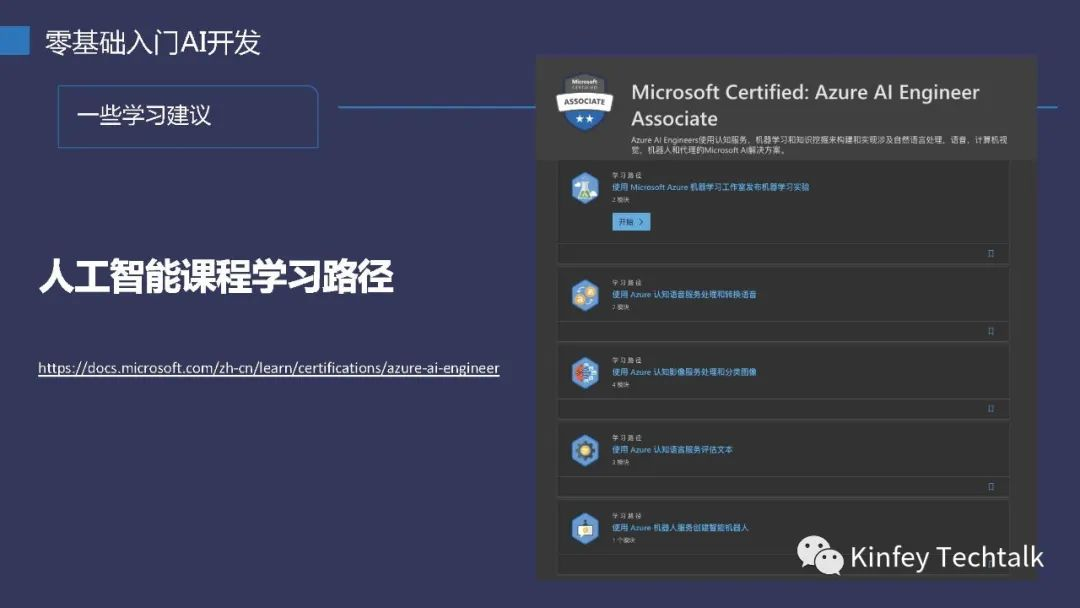Bookmark the machine learning studio learning path

990,253
